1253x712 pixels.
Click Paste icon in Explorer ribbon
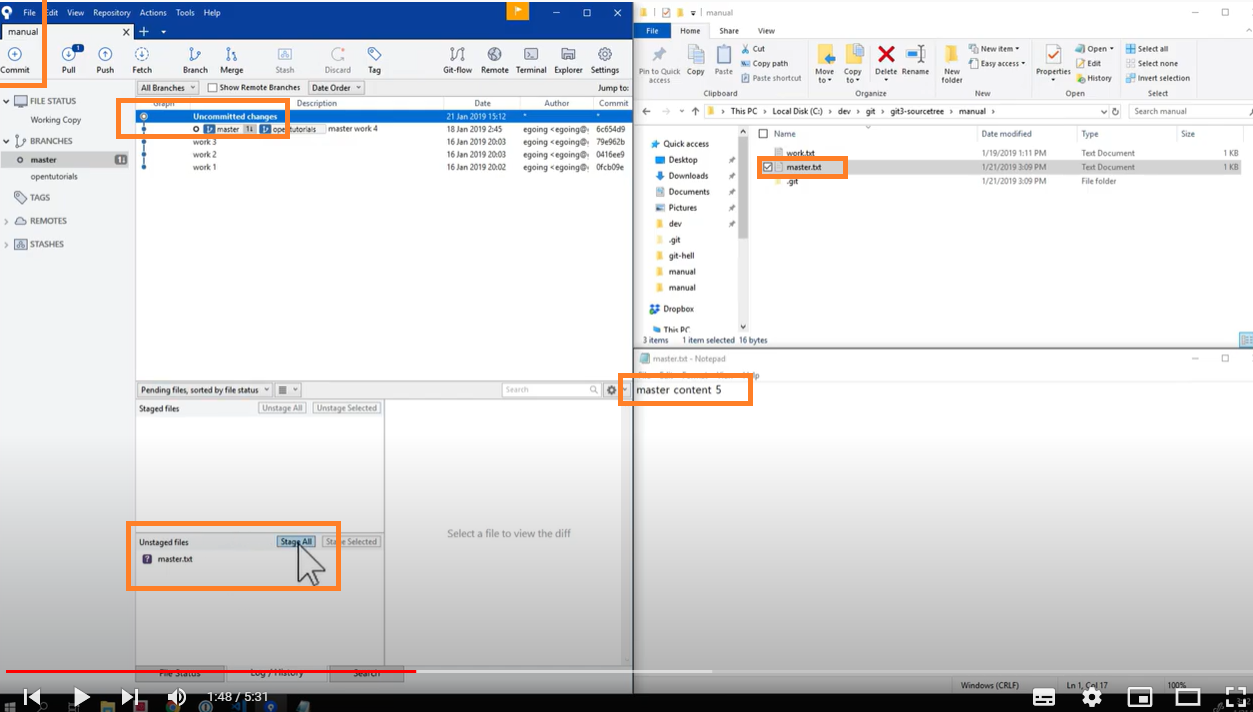click(x=724, y=54)
